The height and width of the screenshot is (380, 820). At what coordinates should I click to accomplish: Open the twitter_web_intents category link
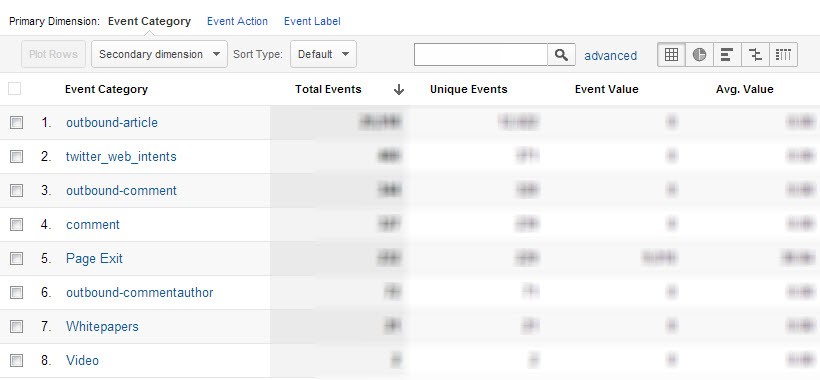click(x=121, y=157)
